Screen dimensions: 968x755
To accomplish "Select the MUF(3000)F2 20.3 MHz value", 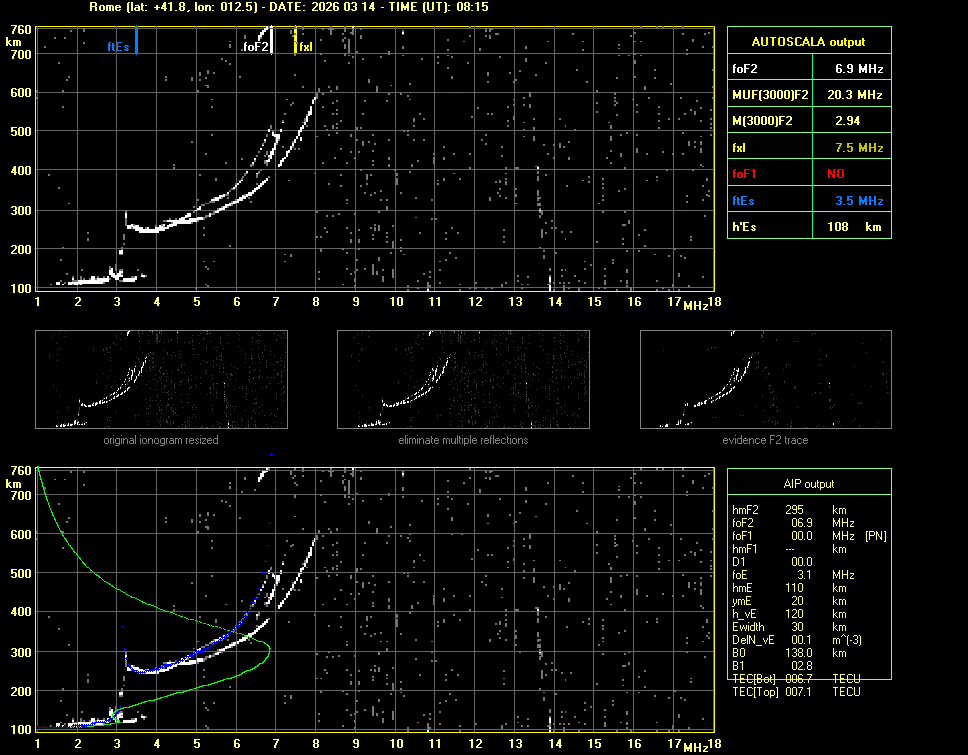I will coord(849,95).
